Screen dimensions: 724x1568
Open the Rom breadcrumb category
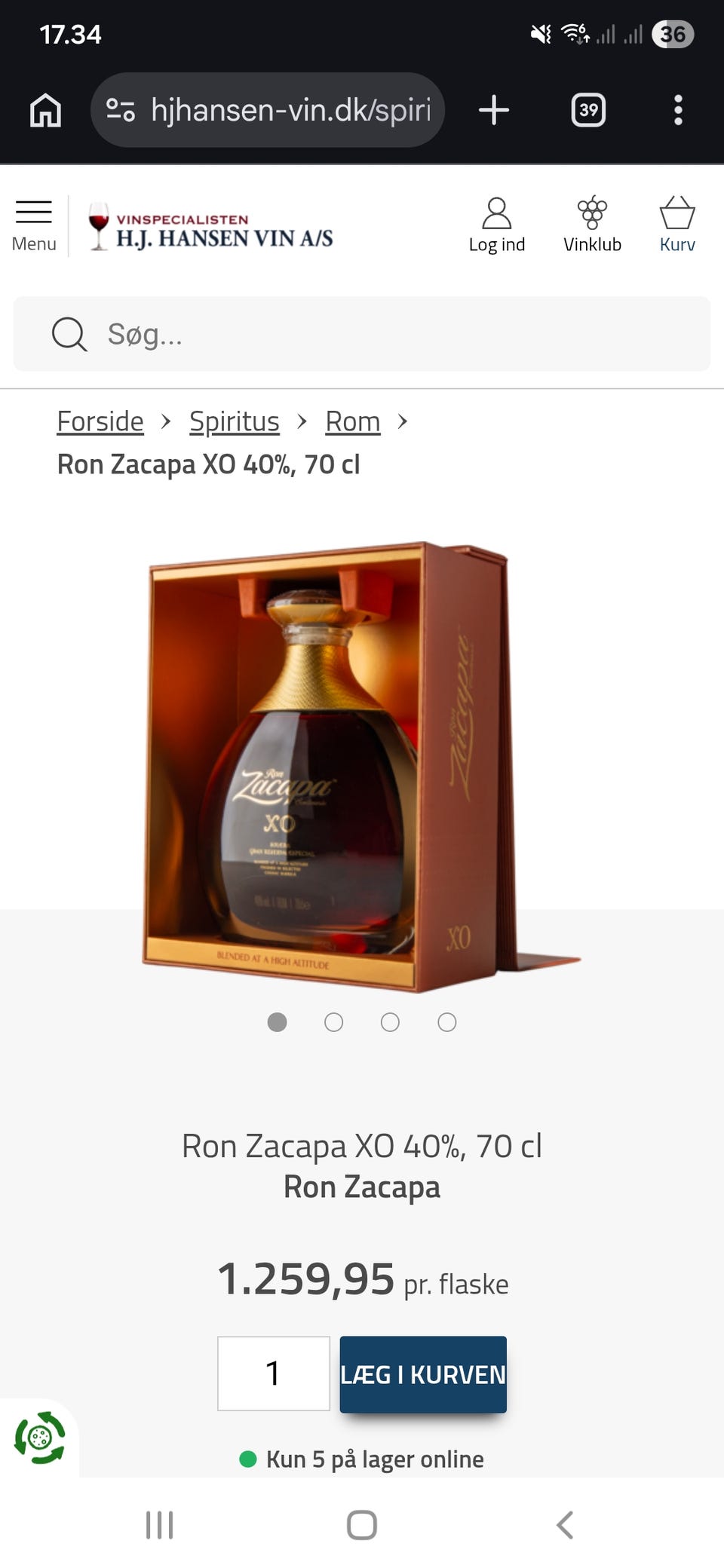tap(353, 421)
